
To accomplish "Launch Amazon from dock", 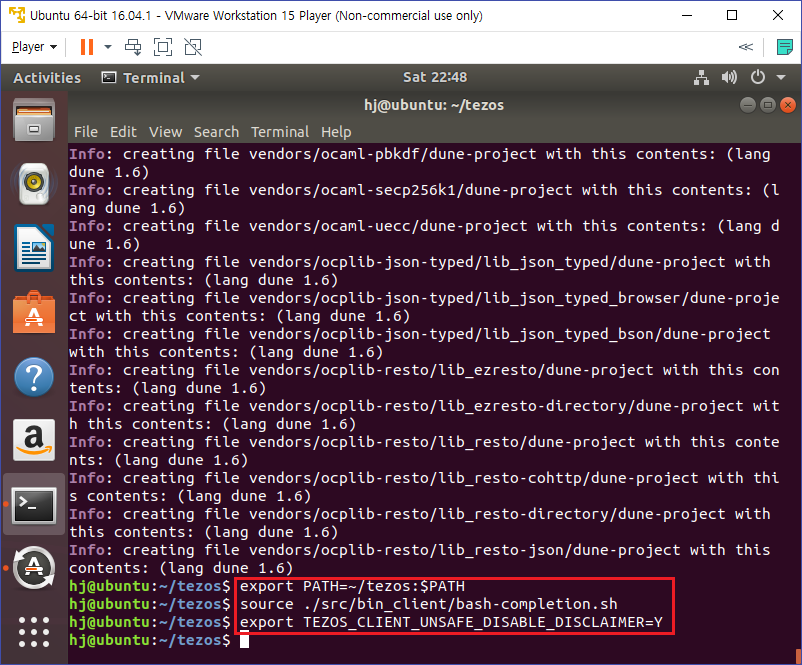I will [x=34, y=440].
